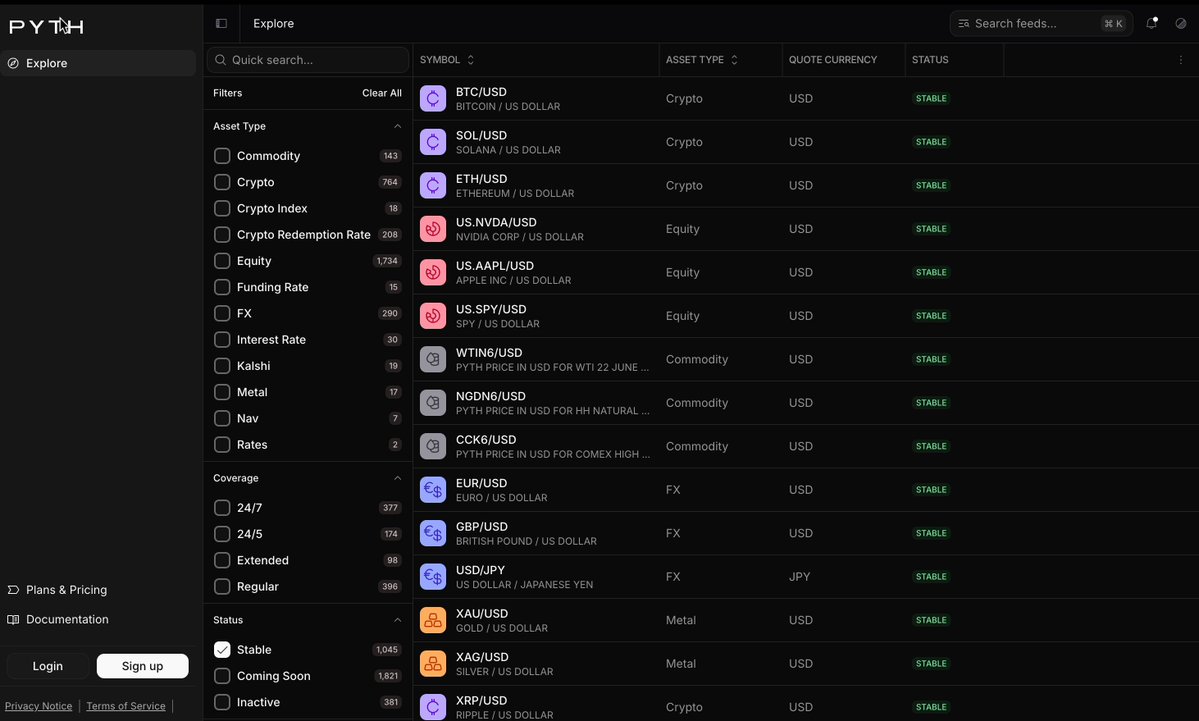Click the GBP/USD FX icon
This screenshot has height=721, width=1199.
point(433,533)
